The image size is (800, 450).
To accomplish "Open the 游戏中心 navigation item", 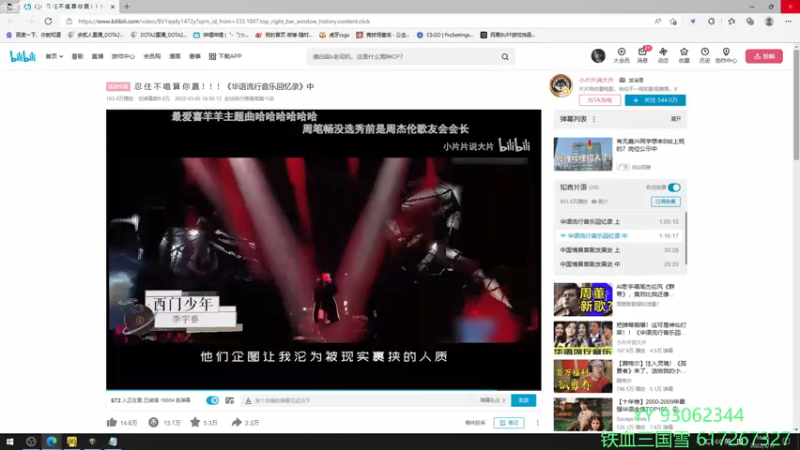I will pyautogui.click(x=123, y=56).
